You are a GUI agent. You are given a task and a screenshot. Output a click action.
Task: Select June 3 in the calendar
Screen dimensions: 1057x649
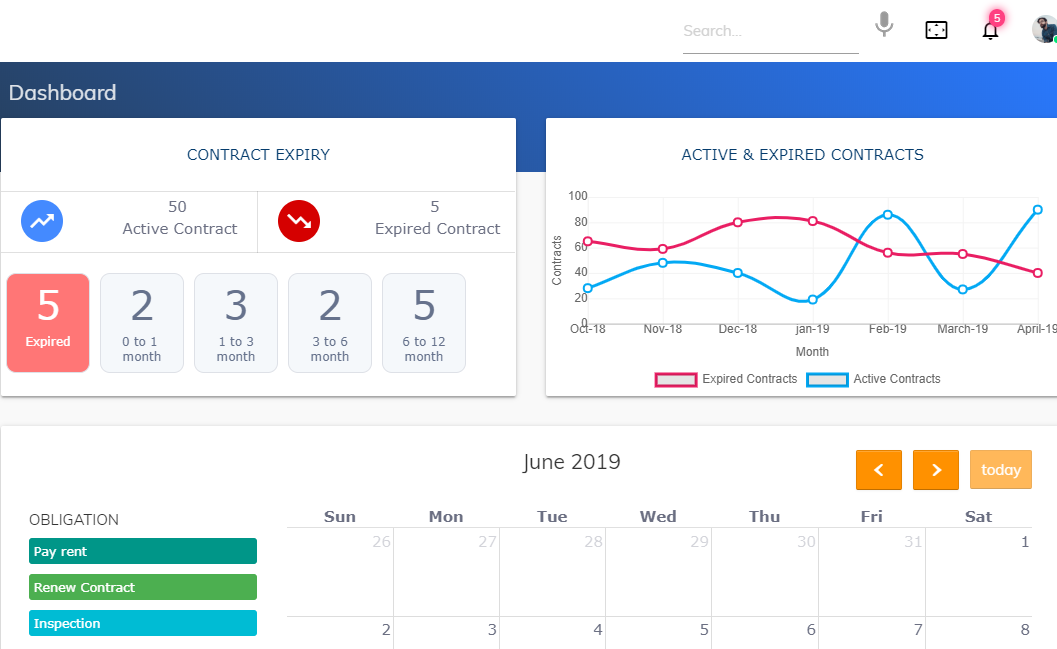tap(446, 633)
